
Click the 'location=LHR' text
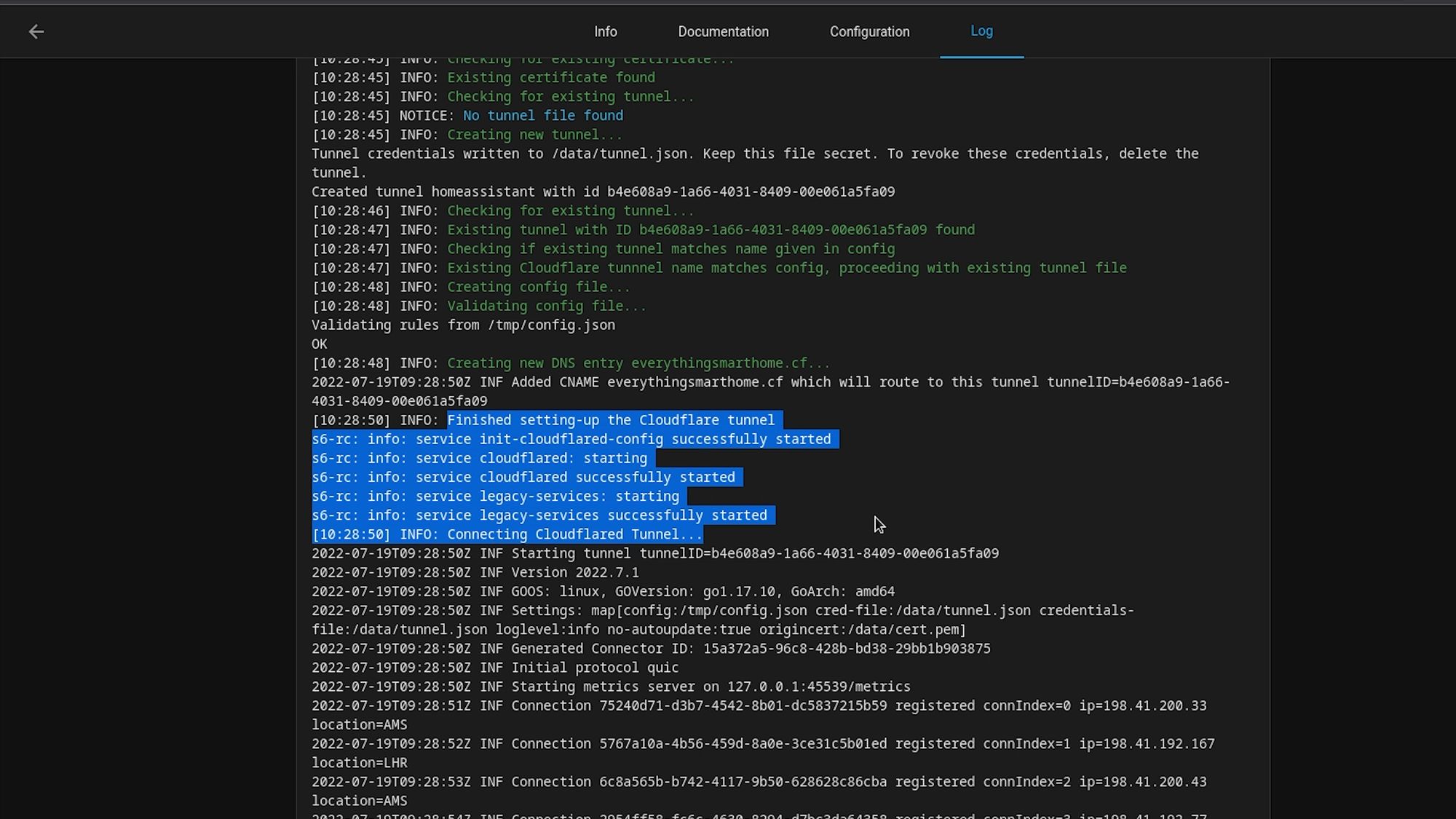pyautogui.click(x=360, y=763)
